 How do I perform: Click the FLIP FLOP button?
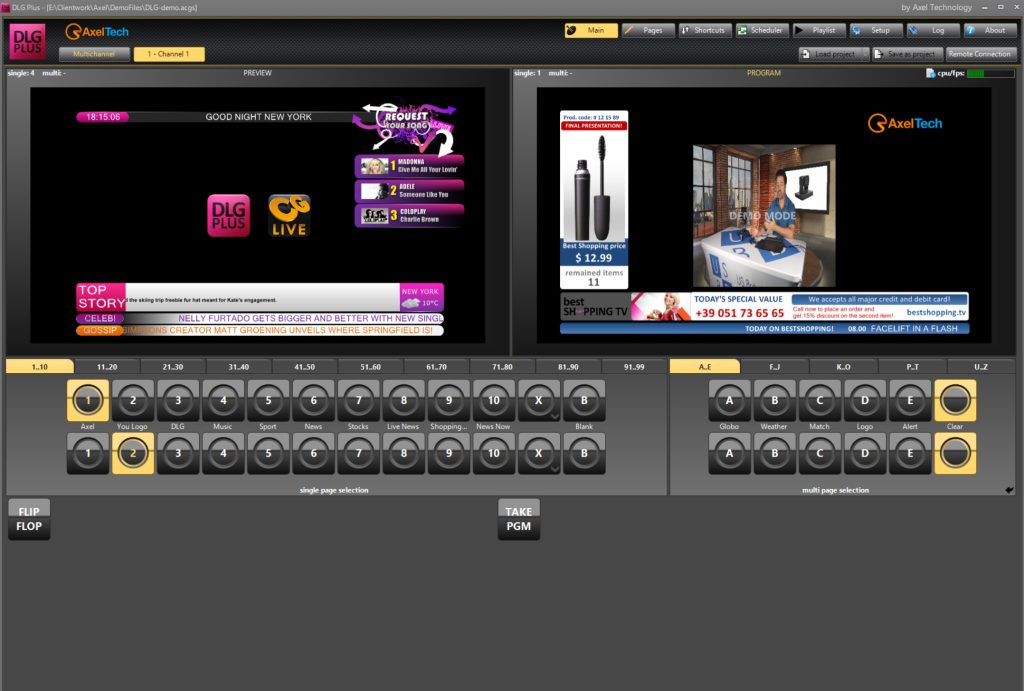29,519
